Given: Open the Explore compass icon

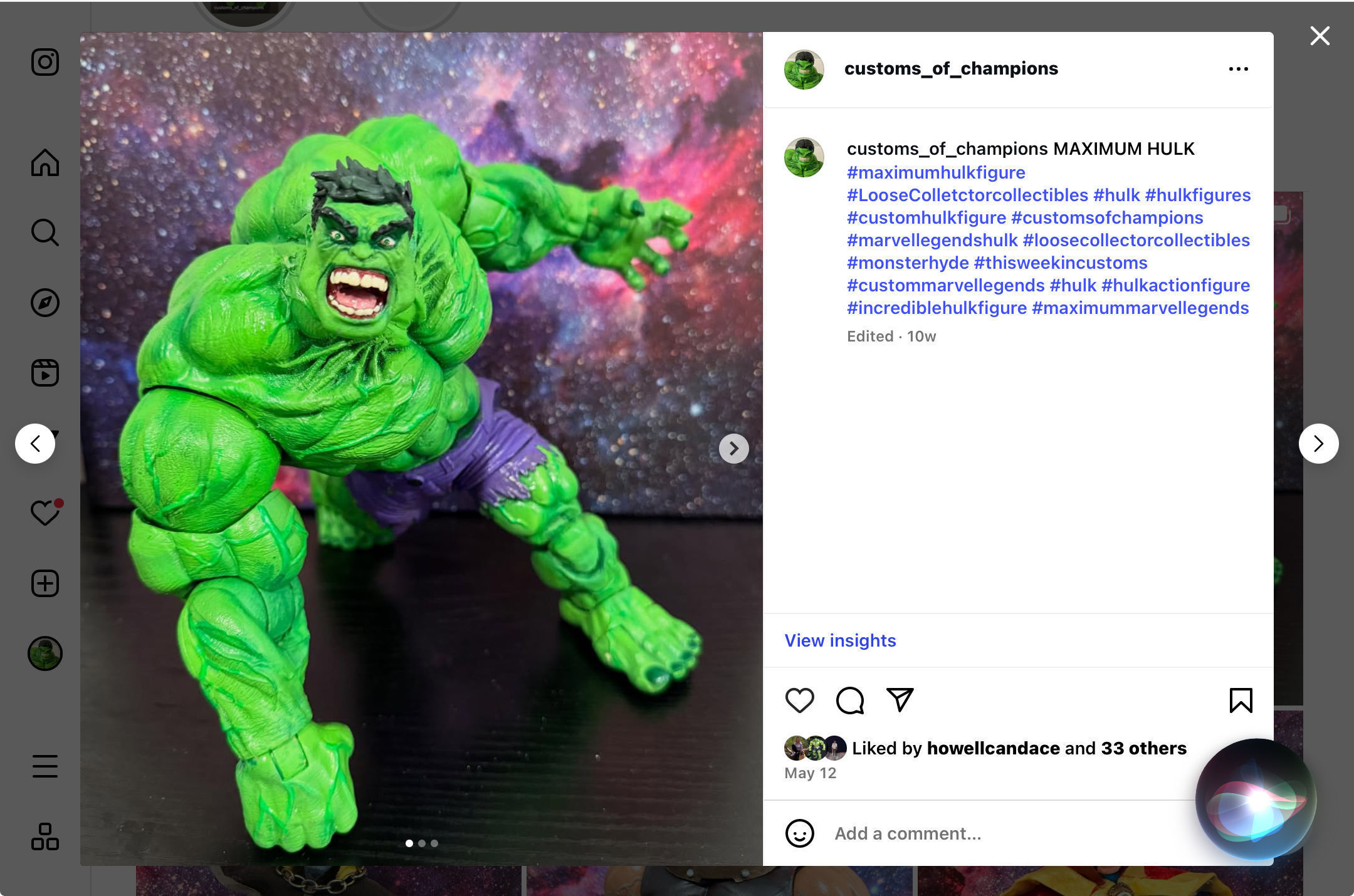Looking at the screenshot, I should [x=45, y=303].
